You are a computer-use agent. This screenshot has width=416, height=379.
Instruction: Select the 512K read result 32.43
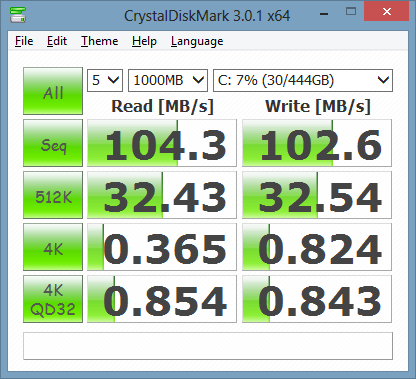pyautogui.click(x=162, y=195)
